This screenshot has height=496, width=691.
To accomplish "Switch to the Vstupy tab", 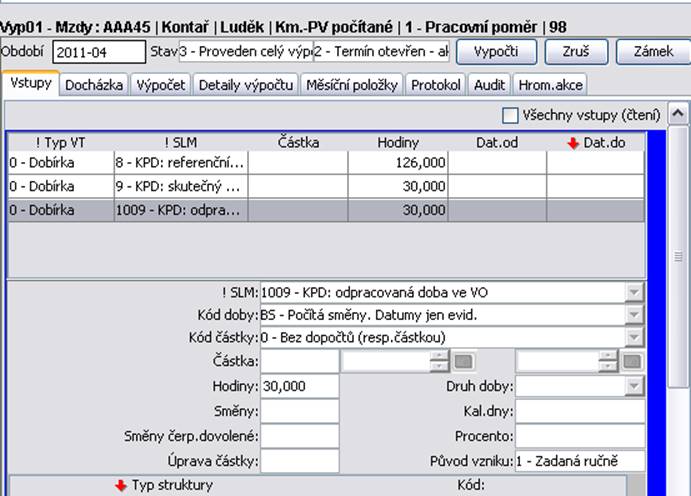I will [31, 83].
